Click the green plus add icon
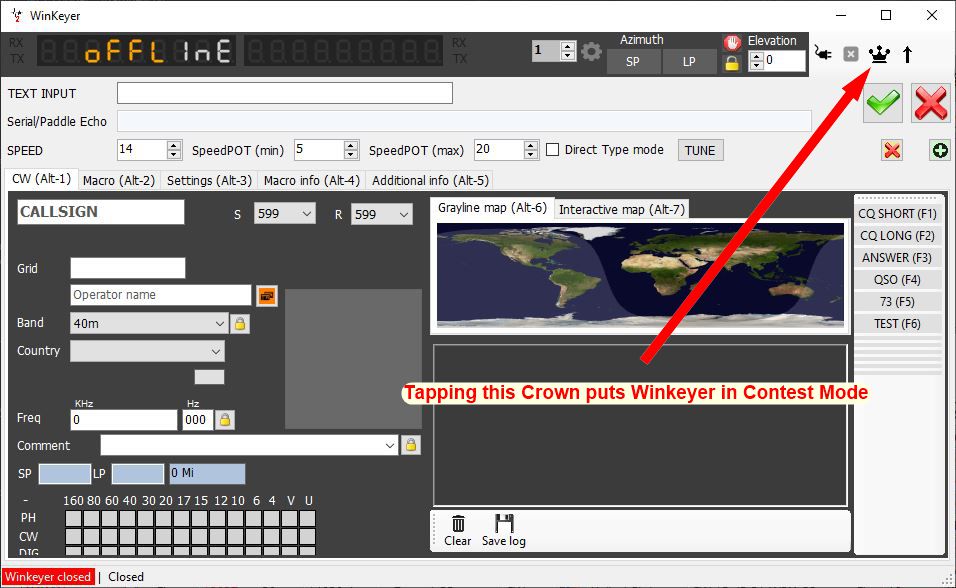 940,150
